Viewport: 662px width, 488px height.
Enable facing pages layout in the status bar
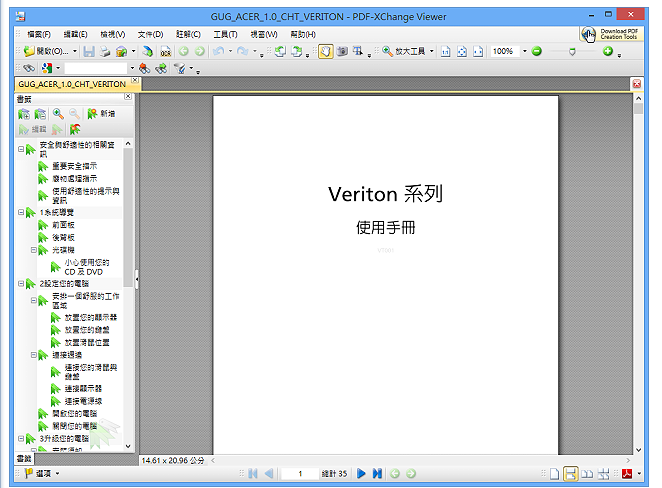tap(587, 474)
